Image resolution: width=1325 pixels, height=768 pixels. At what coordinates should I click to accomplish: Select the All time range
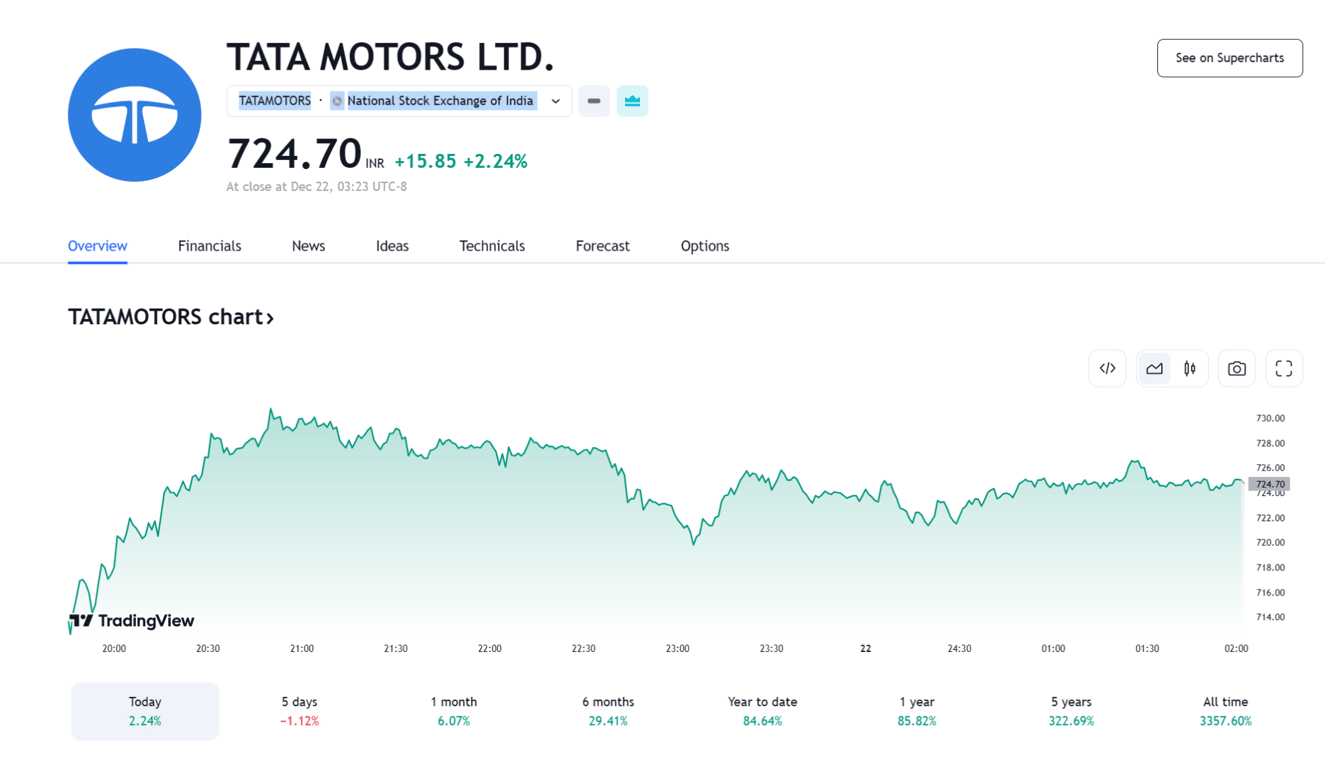pos(1225,711)
